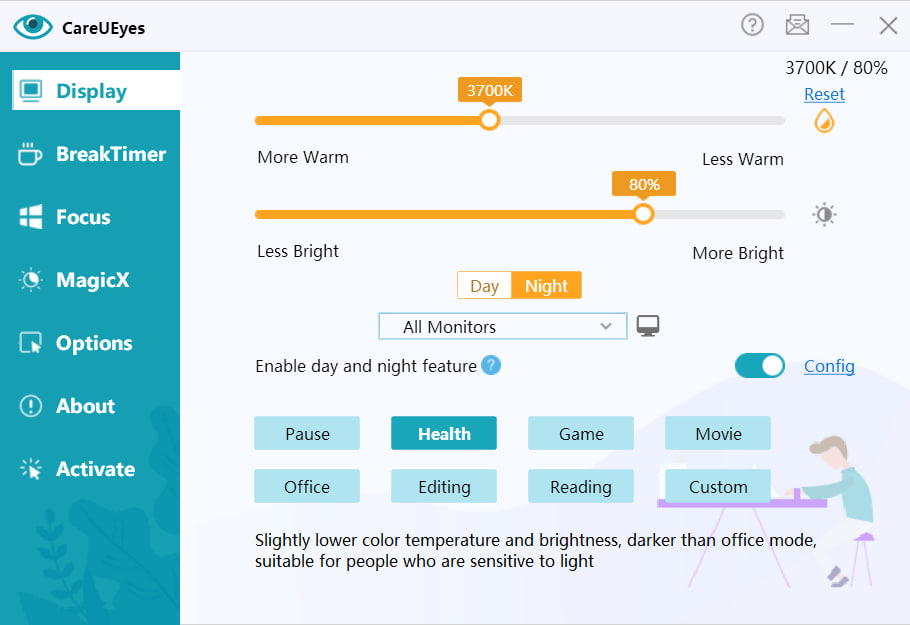The height and width of the screenshot is (625, 910).
Task: Select the Night mode toggle
Action: tap(546, 286)
